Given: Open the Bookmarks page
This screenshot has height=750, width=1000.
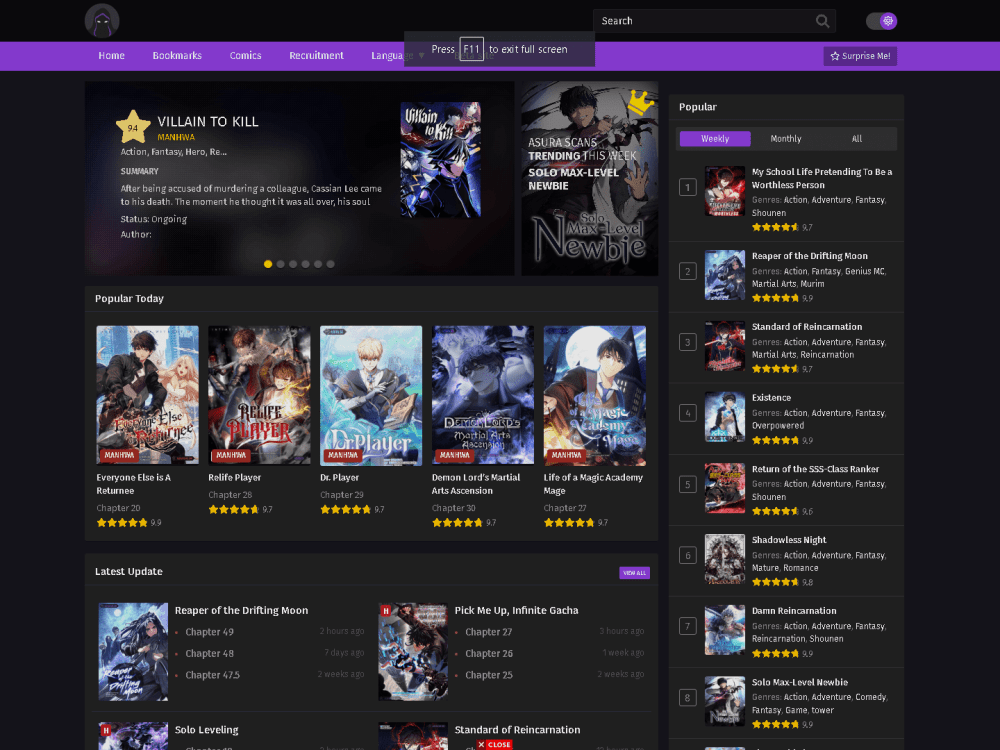Looking at the screenshot, I should click(x=177, y=56).
